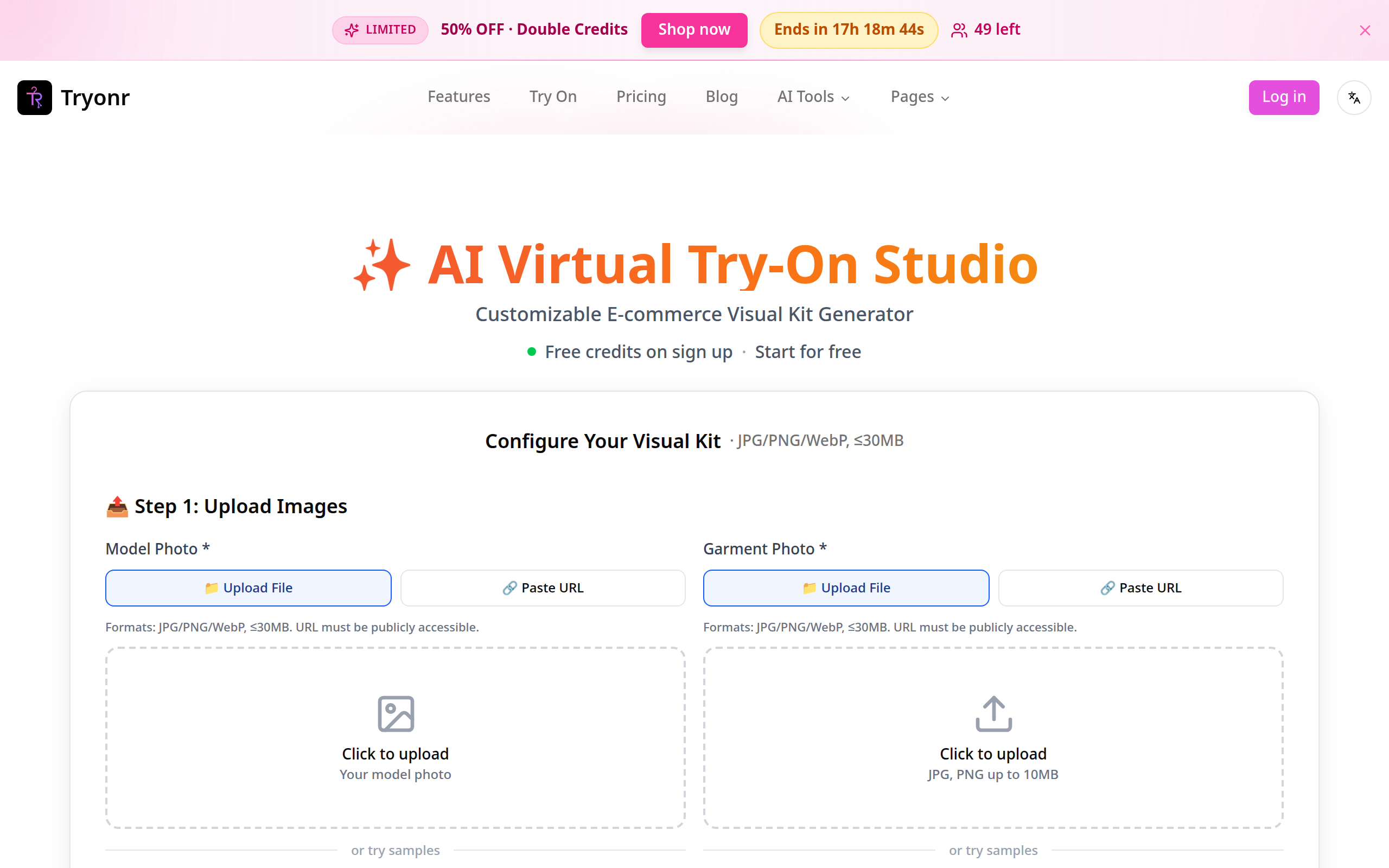Click the sparkle icon in LIMITED badge

click(x=352, y=30)
